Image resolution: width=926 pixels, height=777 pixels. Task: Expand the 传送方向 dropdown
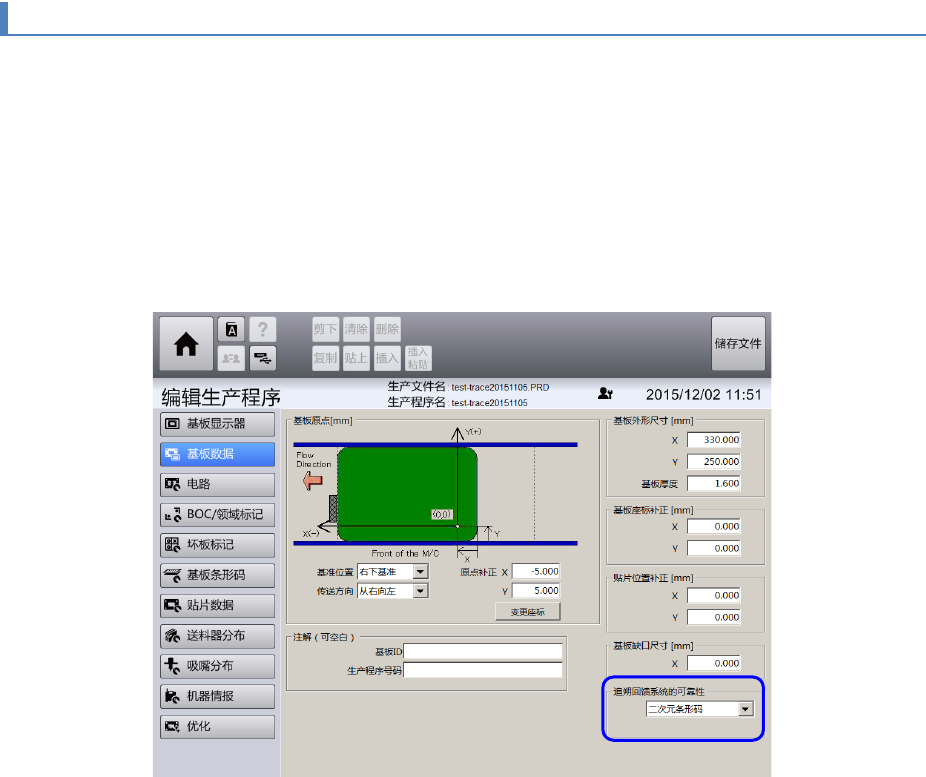coord(420,590)
